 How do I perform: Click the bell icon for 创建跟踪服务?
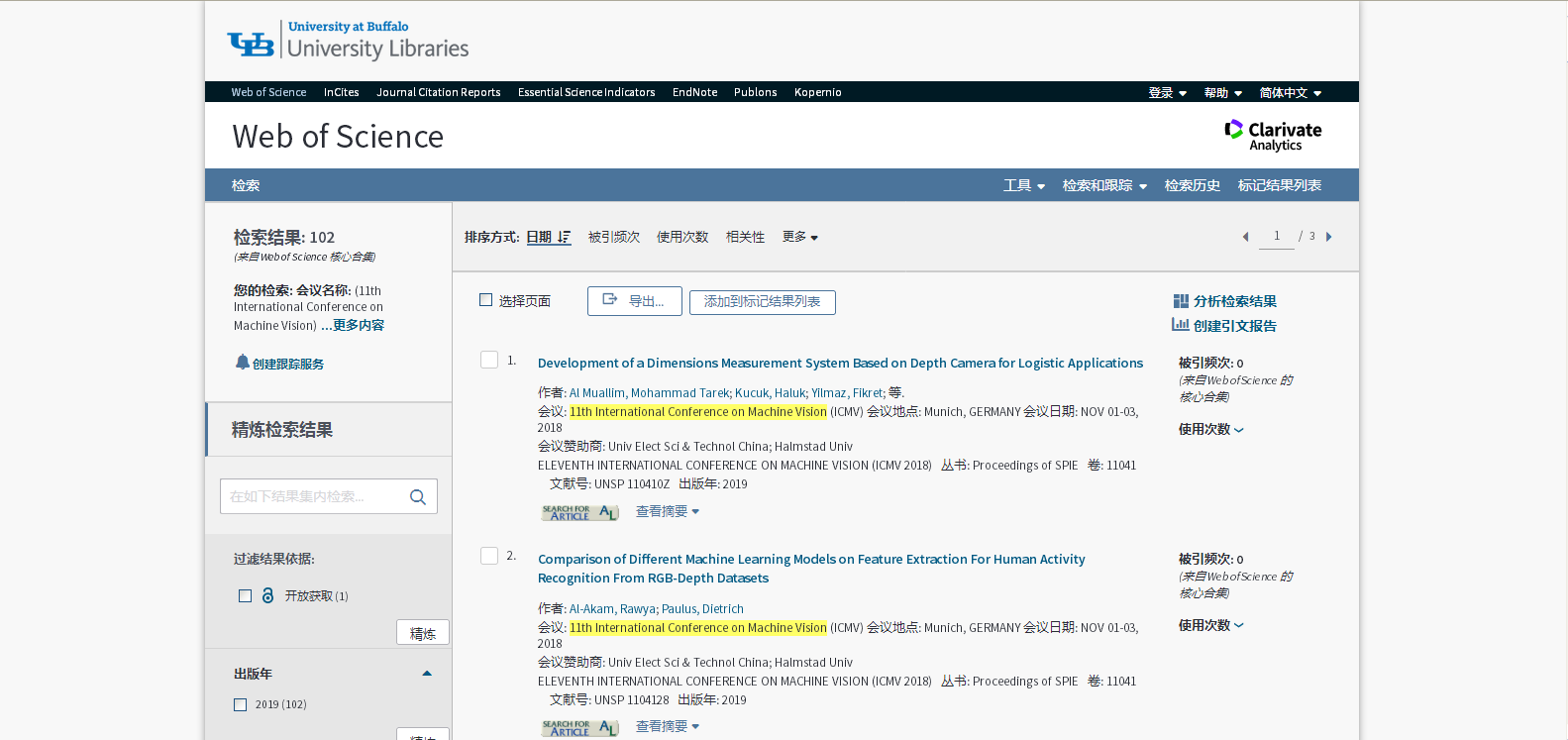pos(243,363)
